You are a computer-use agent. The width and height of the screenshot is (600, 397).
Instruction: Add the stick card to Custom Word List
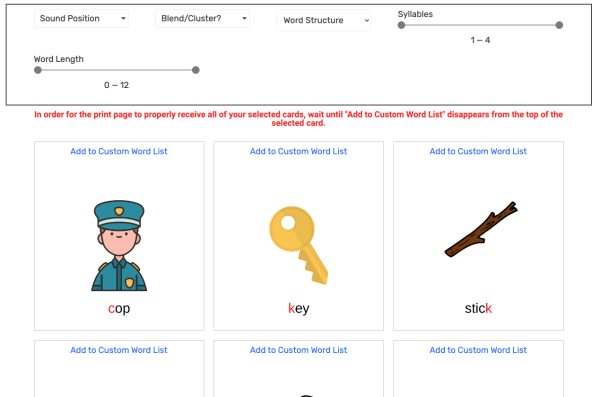pos(478,151)
